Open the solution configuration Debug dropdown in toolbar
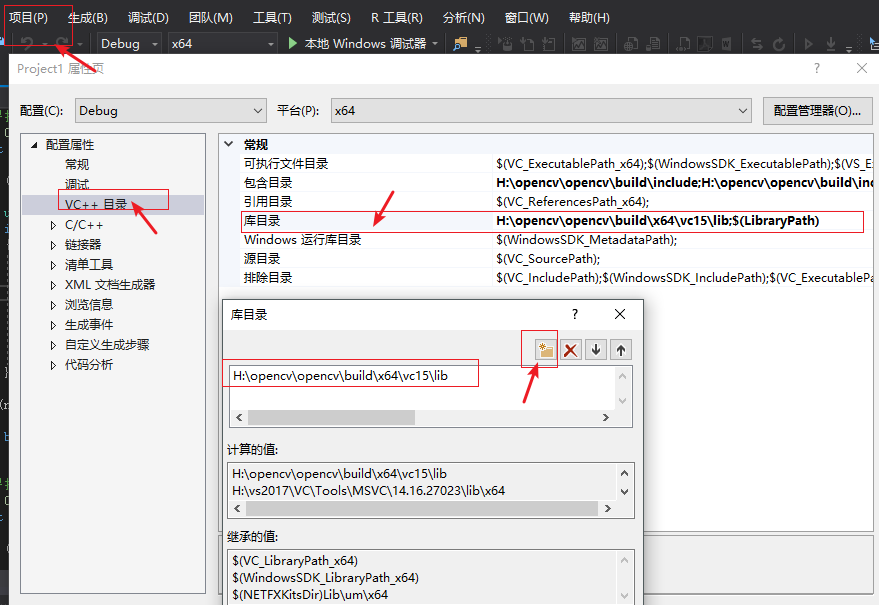Screen dimensions: 879x605 [129, 43]
